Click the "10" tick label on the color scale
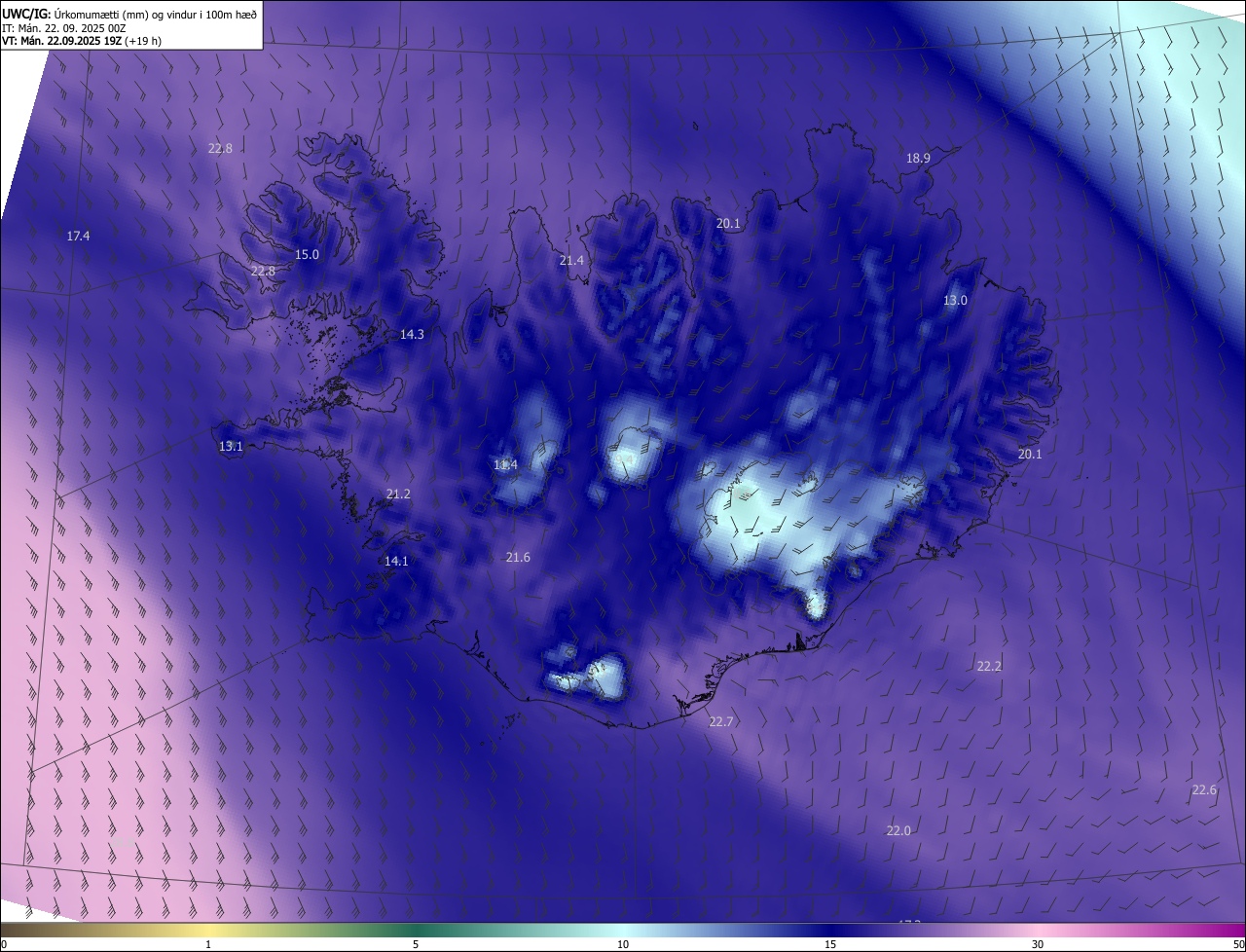This screenshot has width=1246, height=952. tap(623, 944)
